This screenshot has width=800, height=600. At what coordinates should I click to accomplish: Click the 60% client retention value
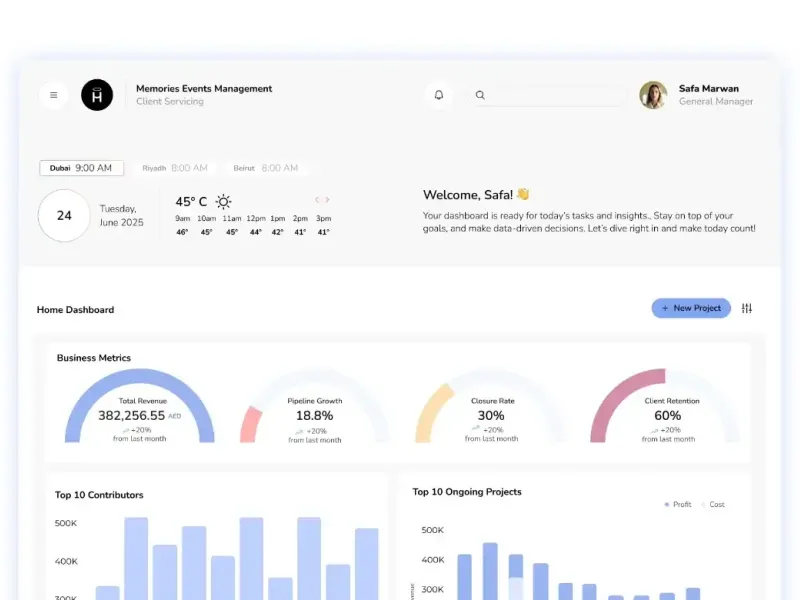coord(667,416)
